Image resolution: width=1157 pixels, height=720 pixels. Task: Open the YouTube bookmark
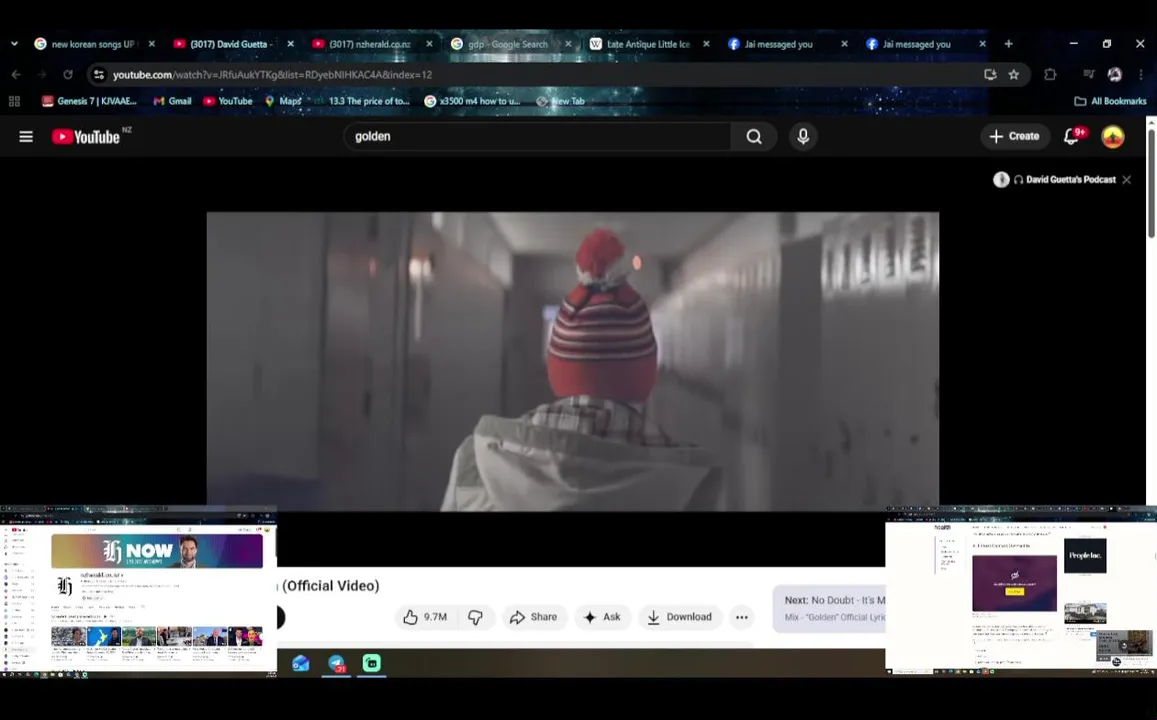228,101
